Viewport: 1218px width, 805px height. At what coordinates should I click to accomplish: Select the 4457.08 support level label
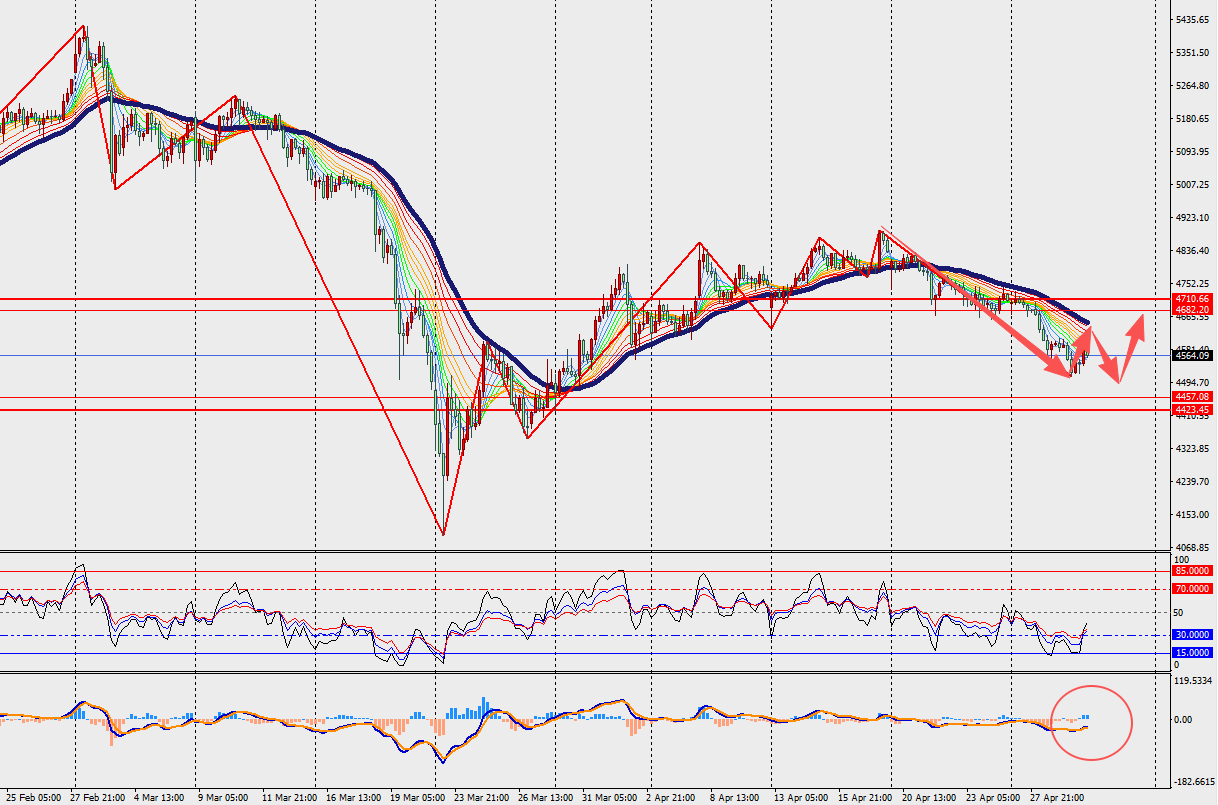pos(1193,397)
